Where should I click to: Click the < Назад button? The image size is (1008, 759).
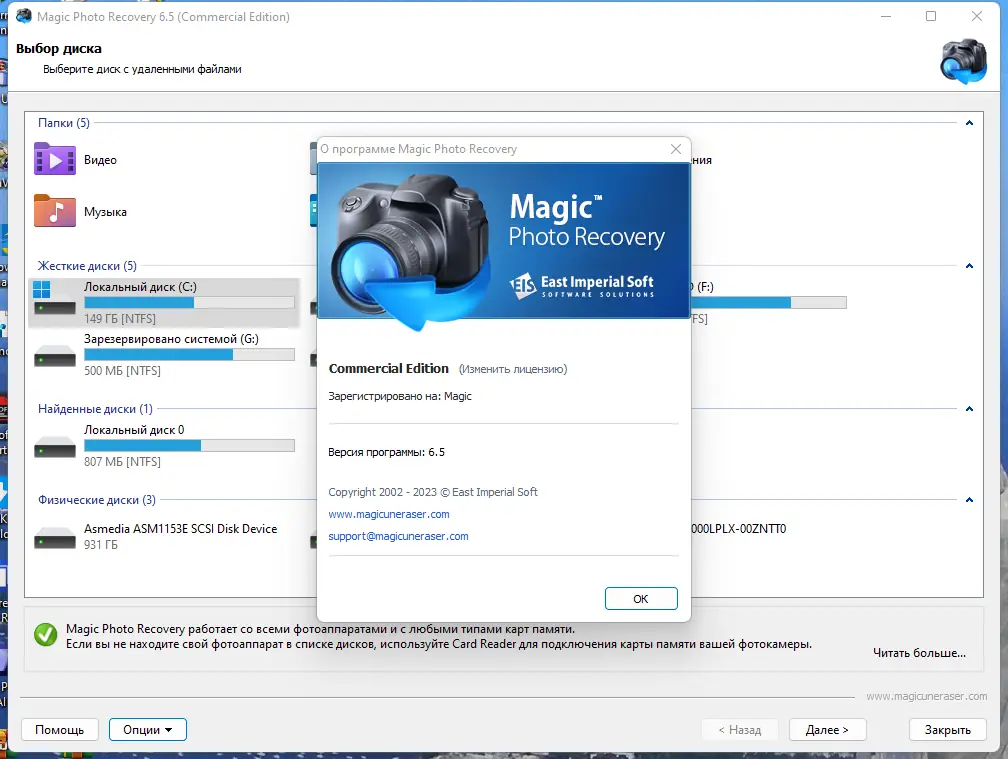[x=739, y=729]
